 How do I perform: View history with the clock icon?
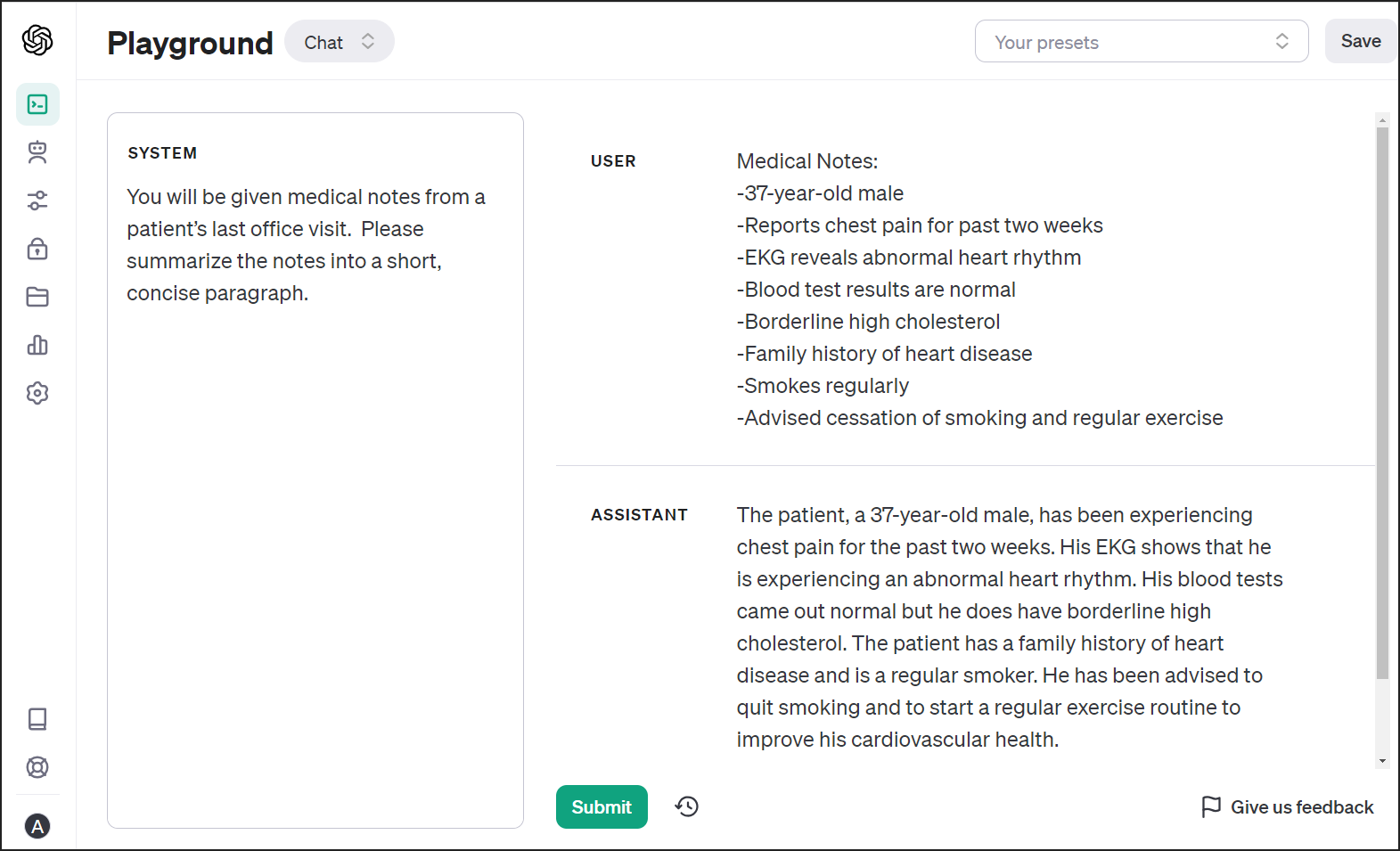[687, 806]
